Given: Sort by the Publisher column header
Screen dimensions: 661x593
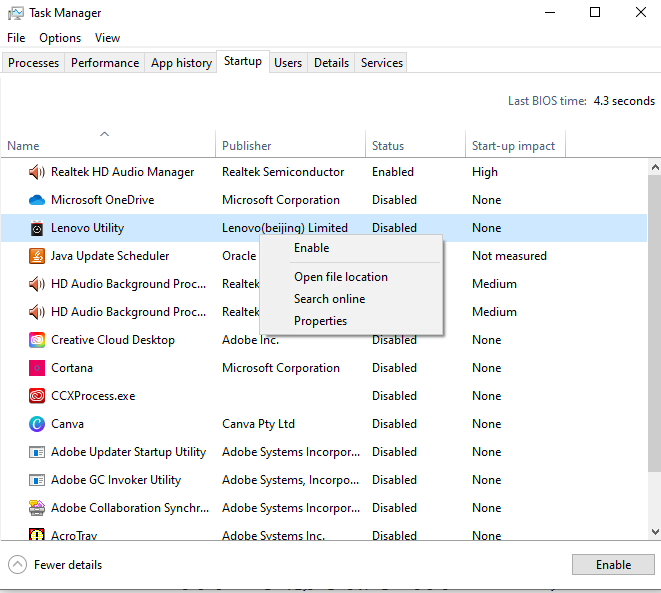Looking at the screenshot, I should point(290,144).
